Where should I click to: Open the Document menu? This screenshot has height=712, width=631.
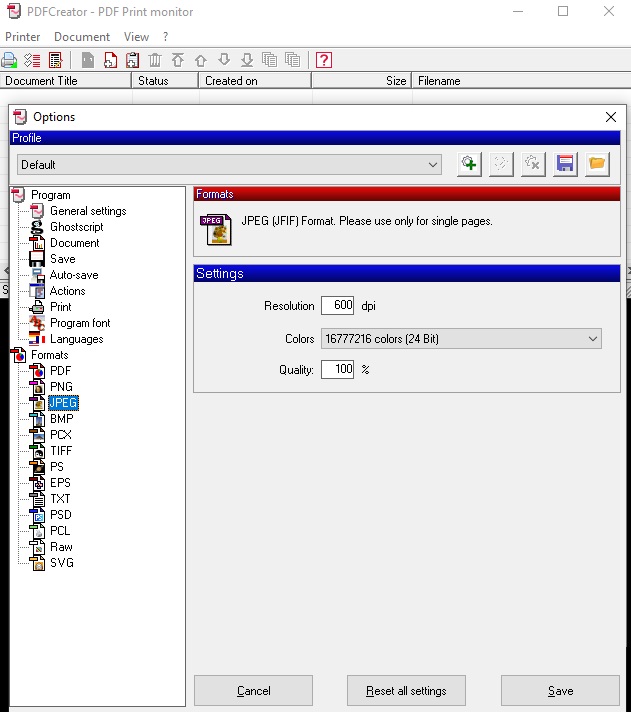coord(82,37)
